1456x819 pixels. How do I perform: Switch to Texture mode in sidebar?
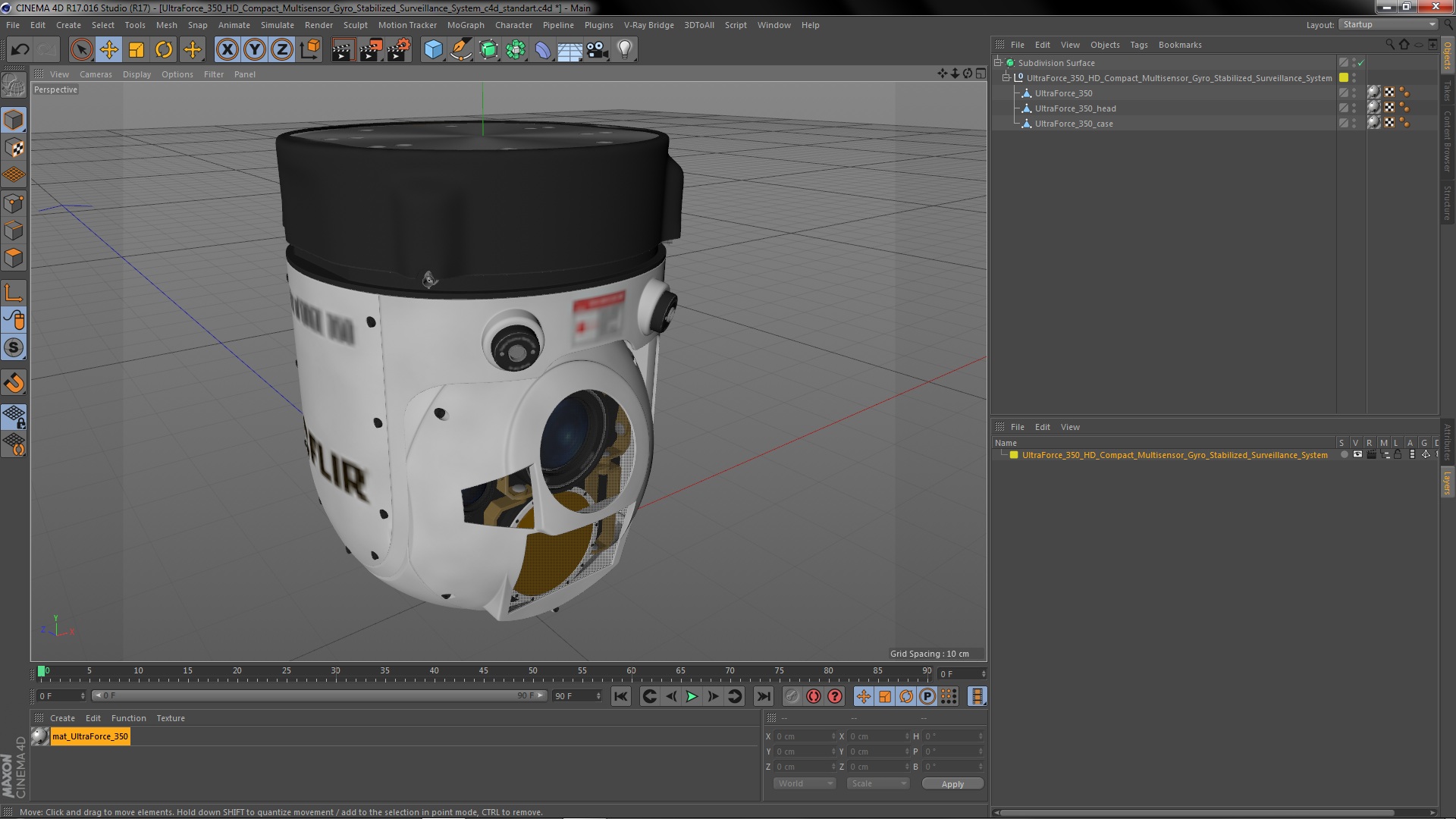[x=14, y=148]
